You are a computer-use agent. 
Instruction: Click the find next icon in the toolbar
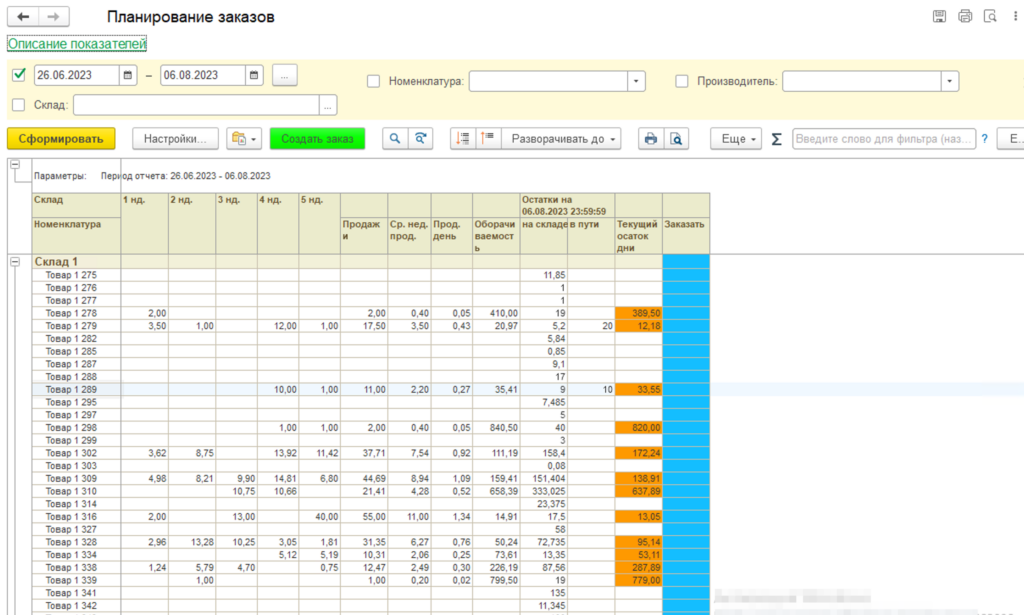pyautogui.click(x=421, y=138)
